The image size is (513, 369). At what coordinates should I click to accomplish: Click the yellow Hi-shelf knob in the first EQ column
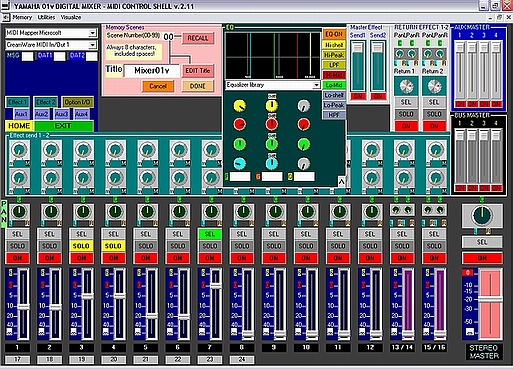[x=240, y=106]
